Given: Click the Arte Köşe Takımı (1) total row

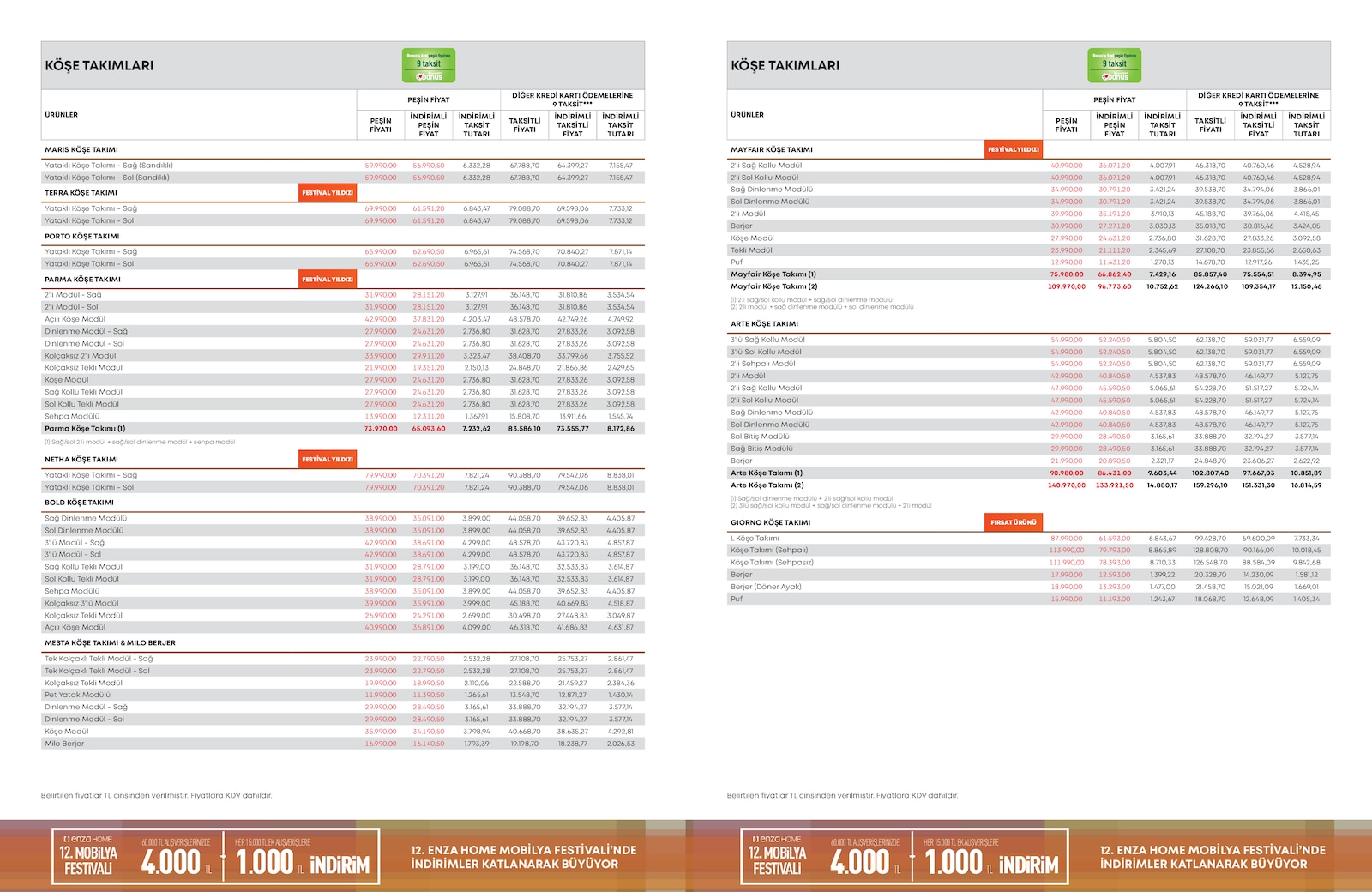Looking at the screenshot, I should click(1029, 473).
